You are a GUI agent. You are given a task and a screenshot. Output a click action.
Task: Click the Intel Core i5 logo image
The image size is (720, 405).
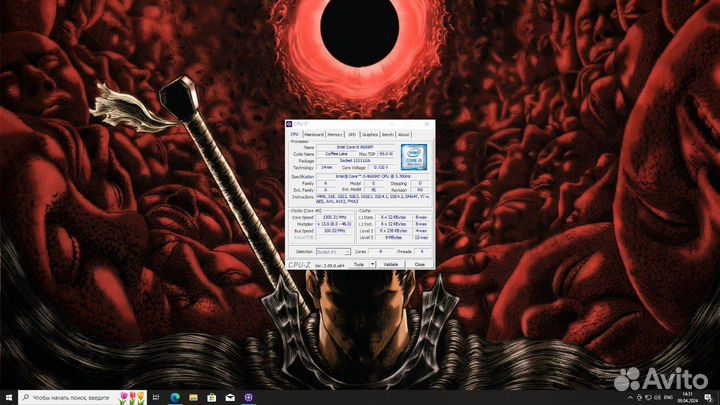pos(414,157)
